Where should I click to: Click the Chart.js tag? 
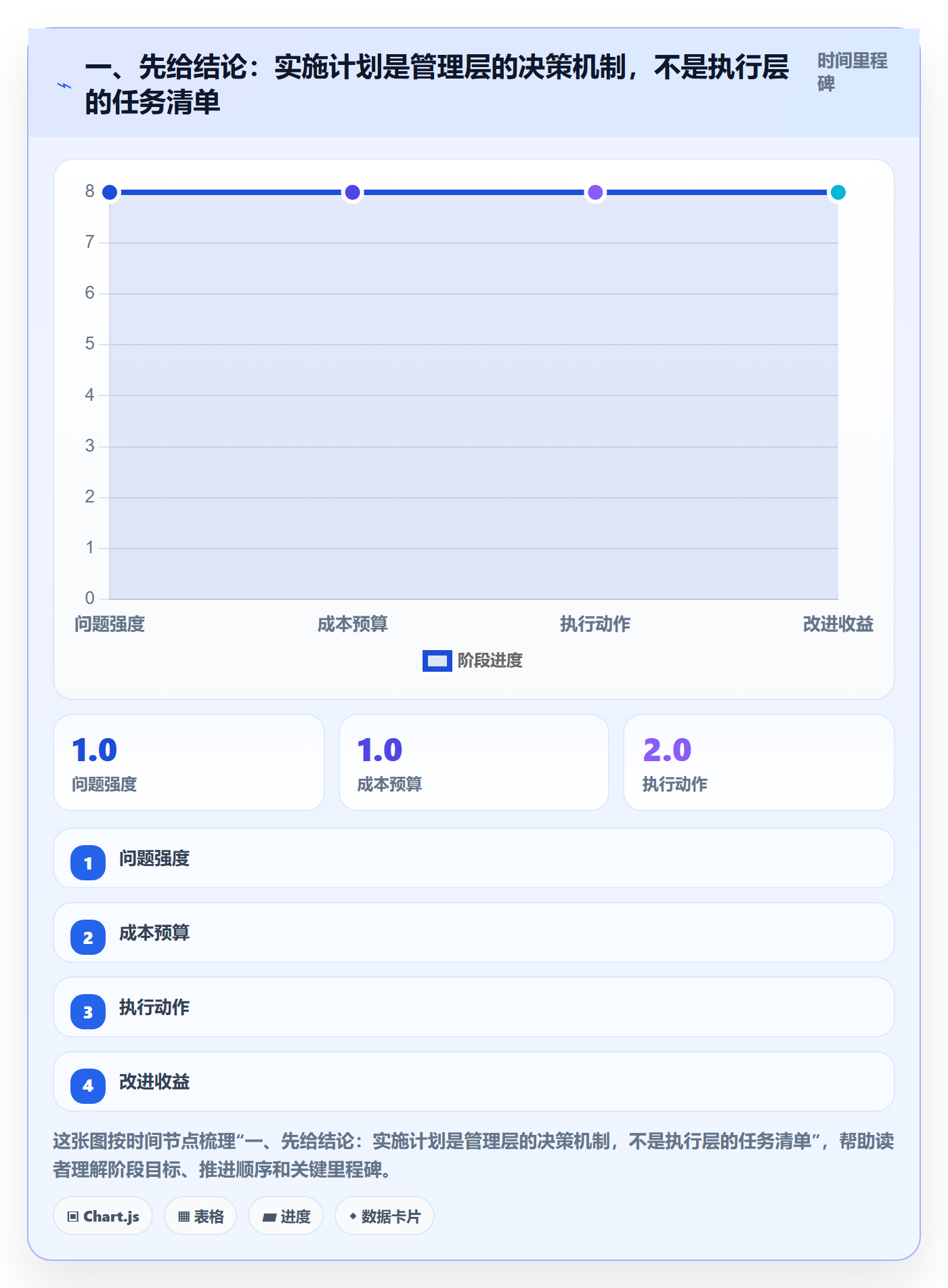103,1216
